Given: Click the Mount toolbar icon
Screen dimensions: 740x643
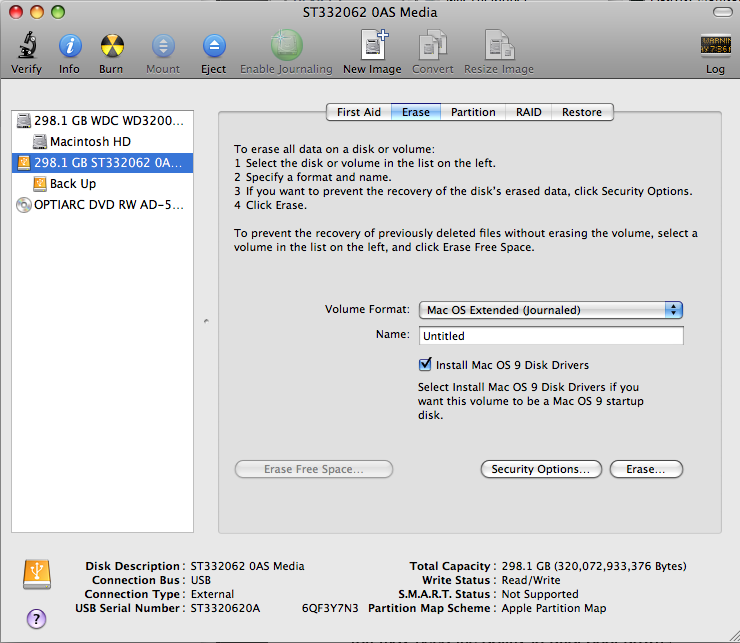Looking at the screenshot, I should click(x=163, y=46).
